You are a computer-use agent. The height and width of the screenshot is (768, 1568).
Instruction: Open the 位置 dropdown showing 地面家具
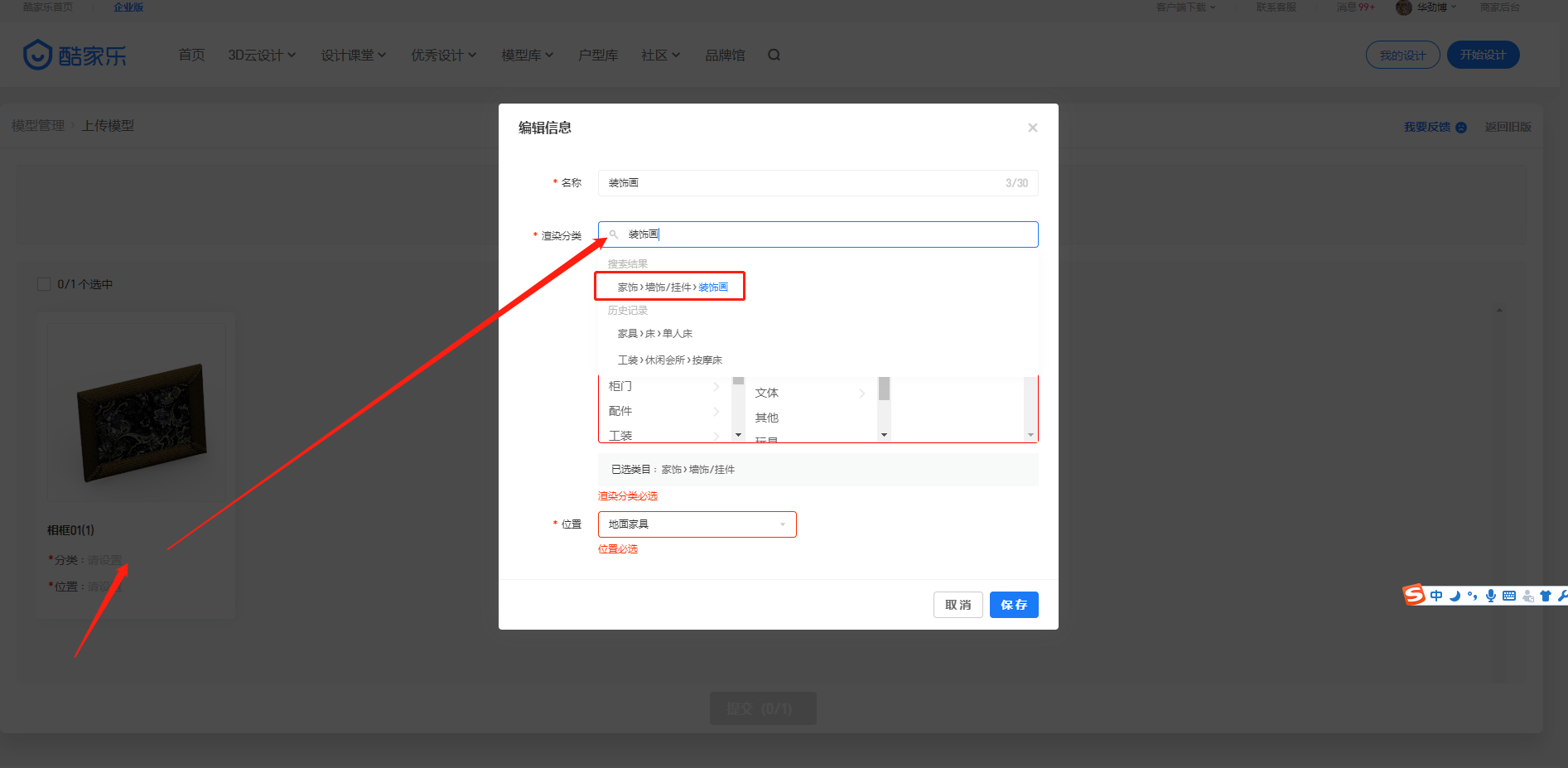[697, 524]
